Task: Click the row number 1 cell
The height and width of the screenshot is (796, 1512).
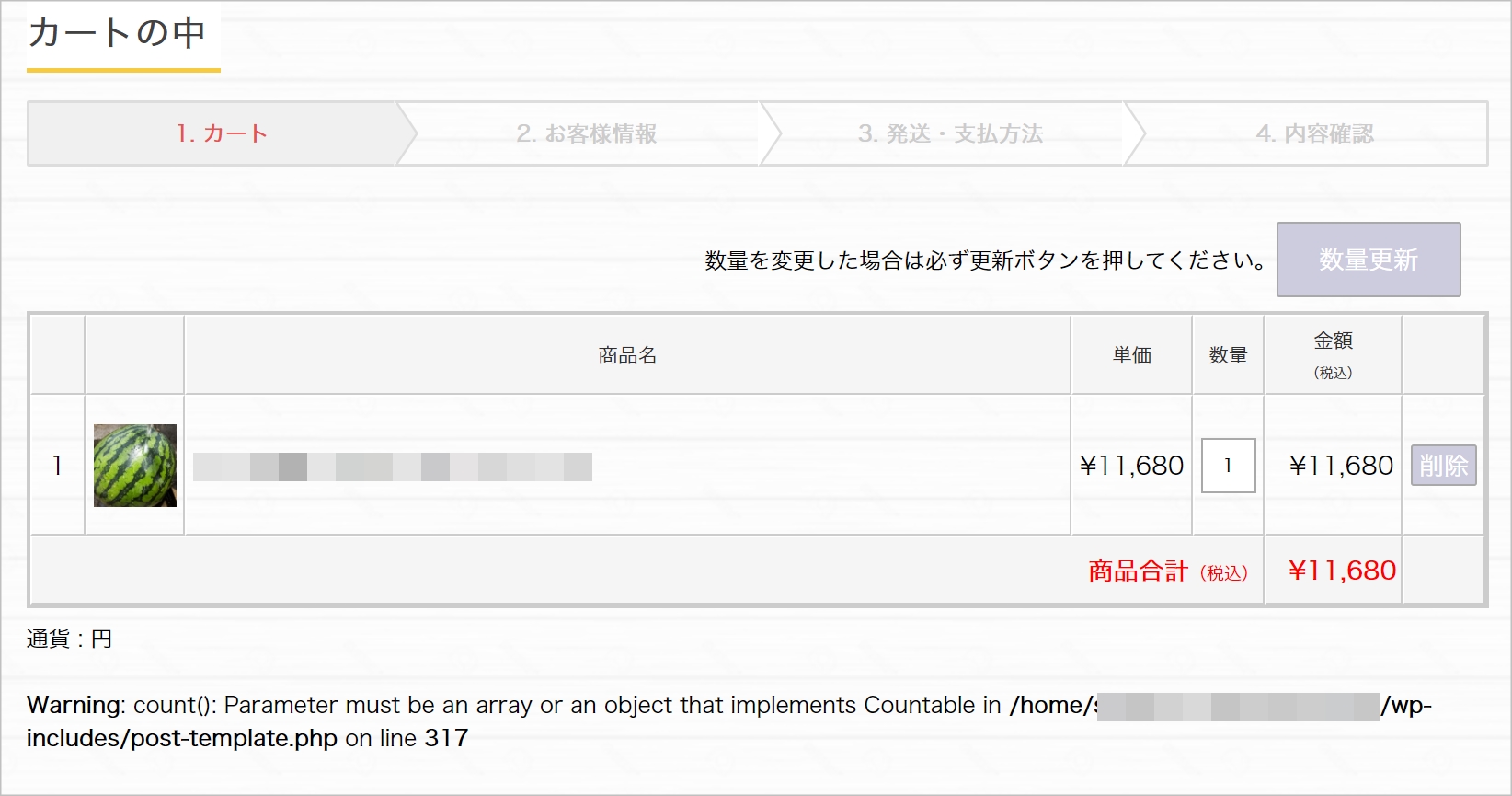Action: [x=57, y=466]
